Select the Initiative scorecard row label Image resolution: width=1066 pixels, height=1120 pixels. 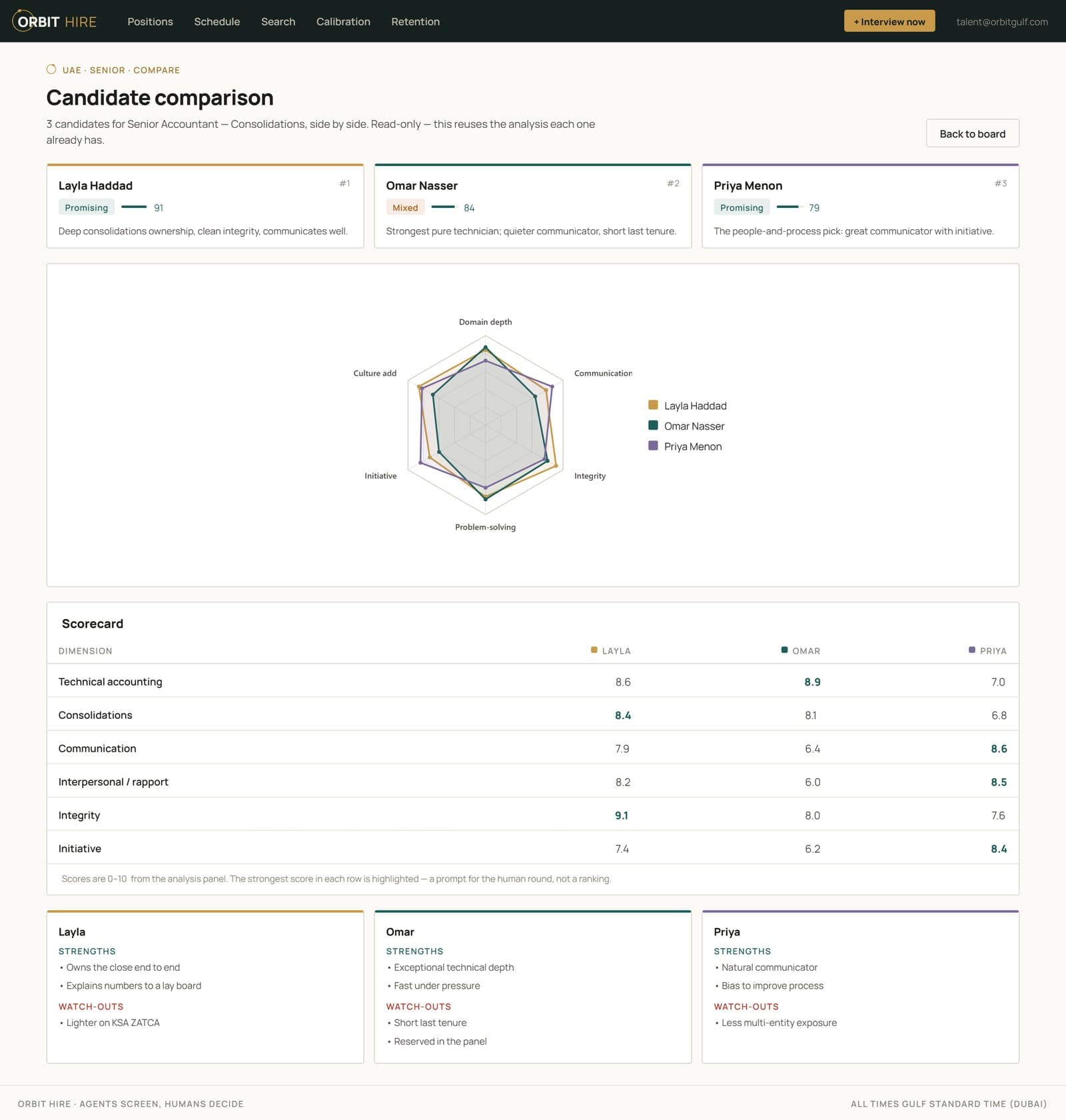click(x=80, y=848)
